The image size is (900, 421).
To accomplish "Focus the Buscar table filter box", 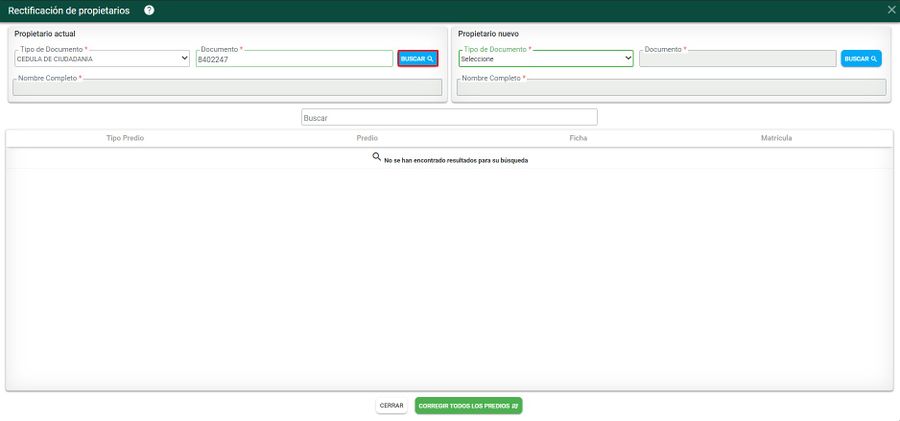I will 449,118.
